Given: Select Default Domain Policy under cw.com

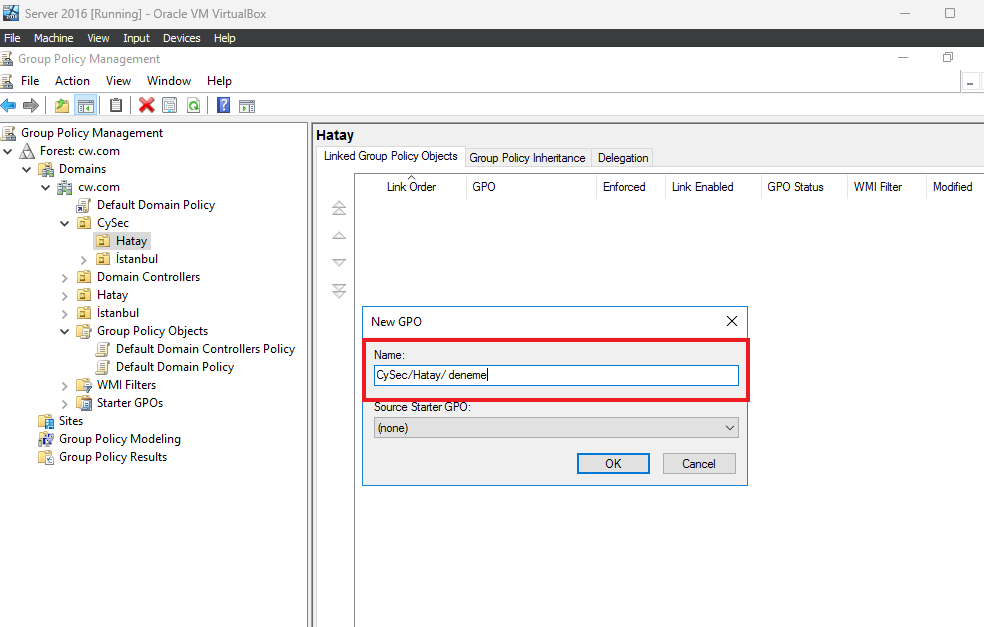Looking at the screenshot, I should (x=156, y=205).
